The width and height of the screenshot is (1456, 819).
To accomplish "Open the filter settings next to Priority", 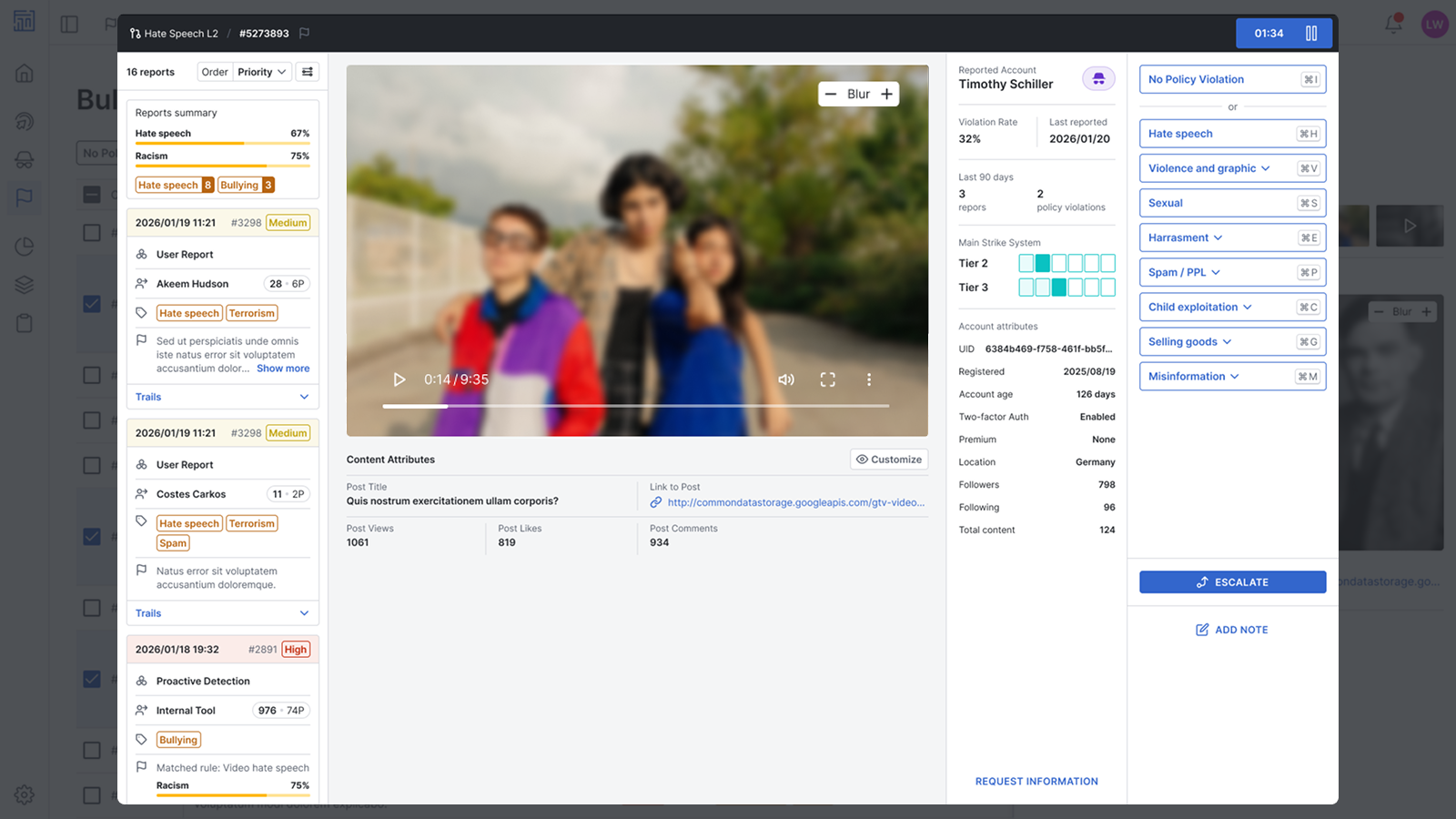I will pyautogui.click(x=307, y=71).
